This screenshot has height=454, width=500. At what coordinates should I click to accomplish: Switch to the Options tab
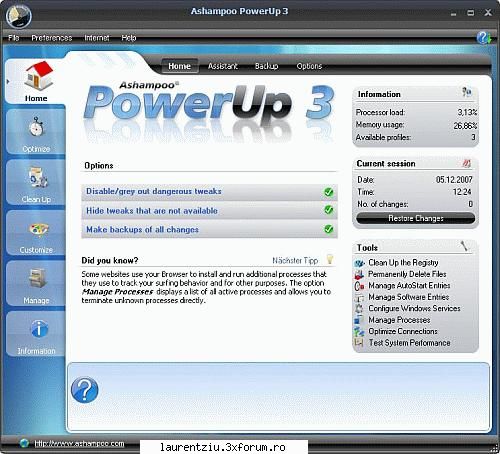(309, 66)
